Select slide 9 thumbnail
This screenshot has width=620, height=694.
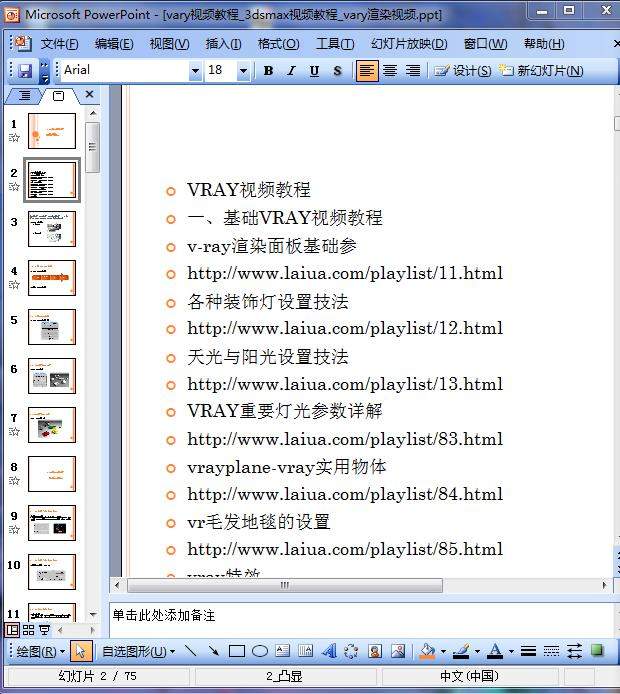(x=52, y=523)
